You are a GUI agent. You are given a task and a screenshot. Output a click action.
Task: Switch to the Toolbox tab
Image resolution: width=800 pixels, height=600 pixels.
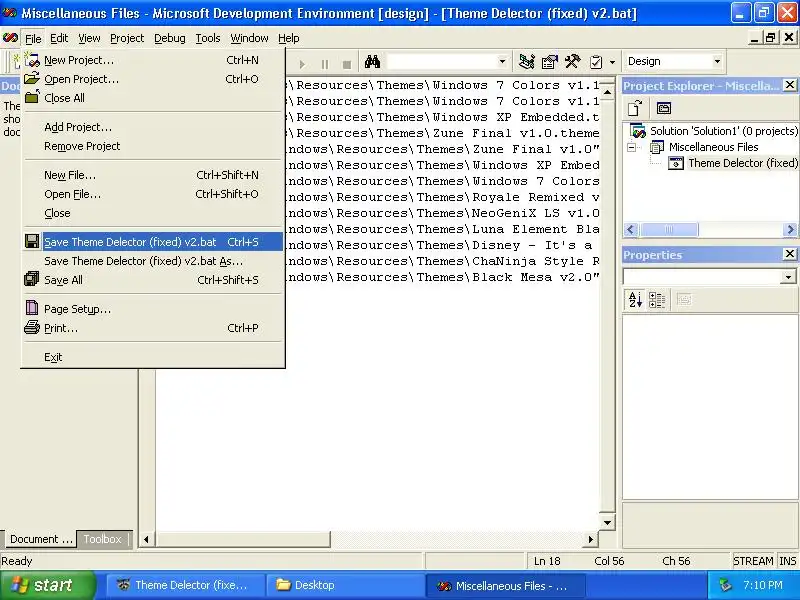(x=103, y=539)
